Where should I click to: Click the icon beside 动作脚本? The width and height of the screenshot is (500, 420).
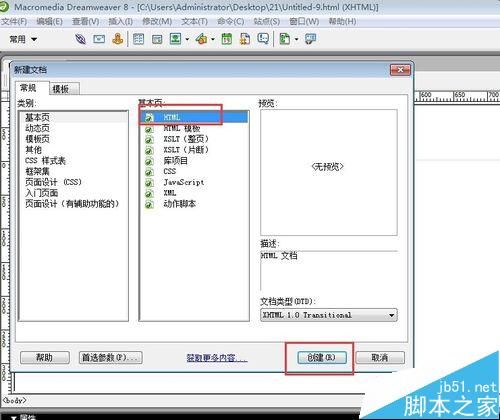point(149,204)
